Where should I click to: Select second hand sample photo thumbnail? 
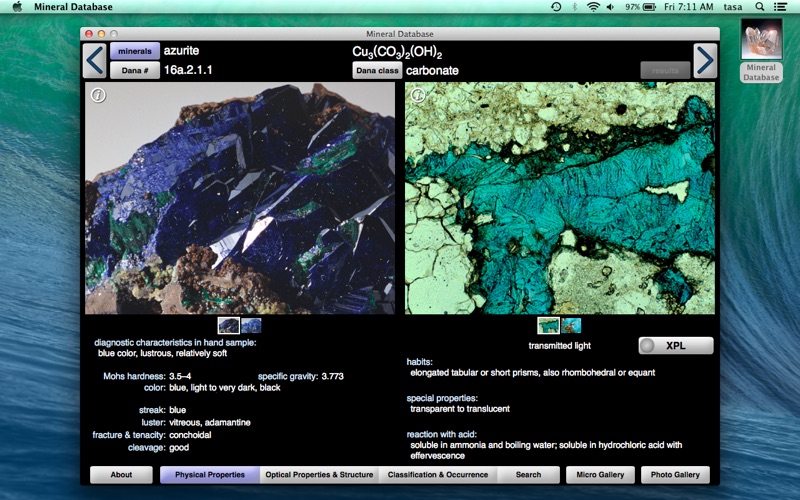click(251, 326)
